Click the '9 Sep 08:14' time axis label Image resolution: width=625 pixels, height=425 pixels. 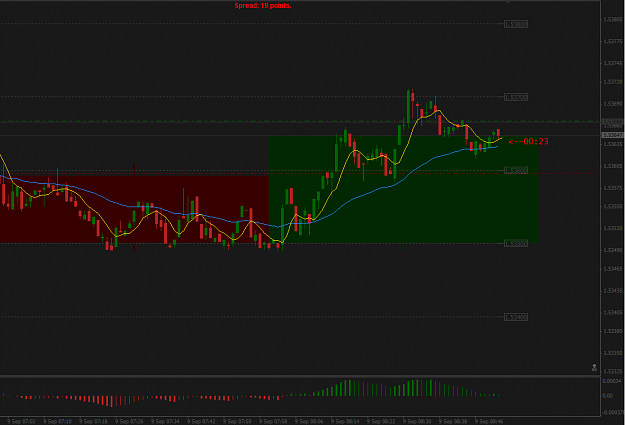(x=345, y=421)
